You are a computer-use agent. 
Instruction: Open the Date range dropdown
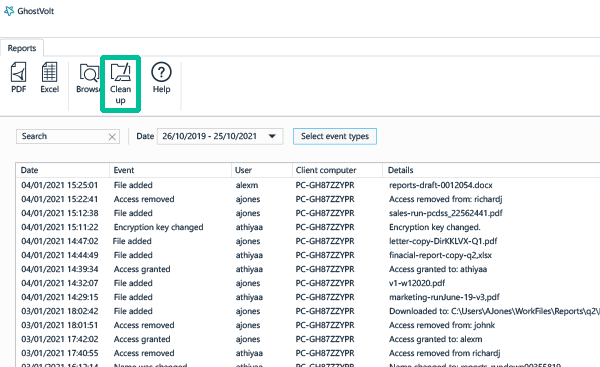click(x=220, y=136)
